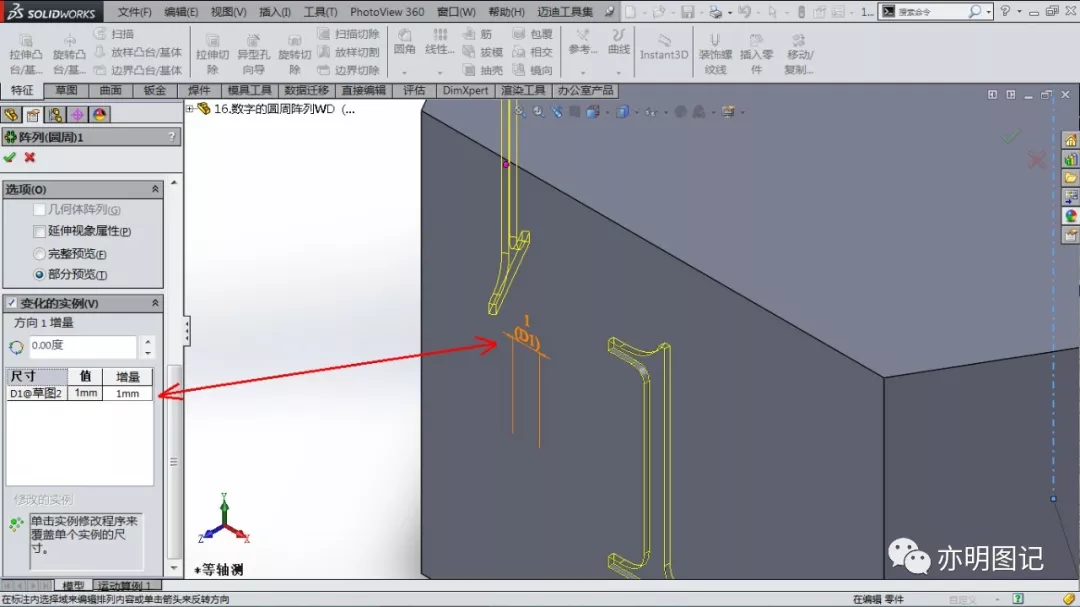Image resolution: width=1080 pixels, height=607 pixels.
Task: Select the Wrap (包覆) tool
Action: tap(532, 34)
